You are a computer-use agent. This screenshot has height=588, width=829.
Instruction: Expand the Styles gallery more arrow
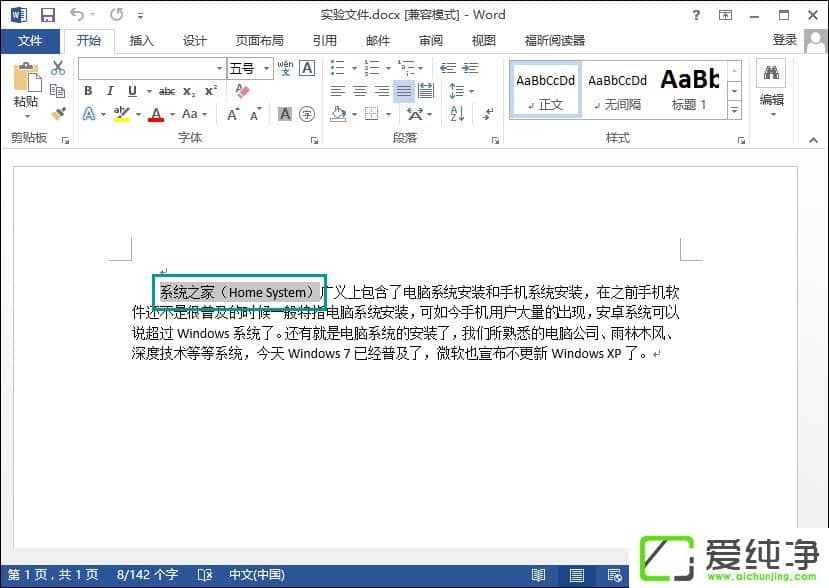point(735,110)
